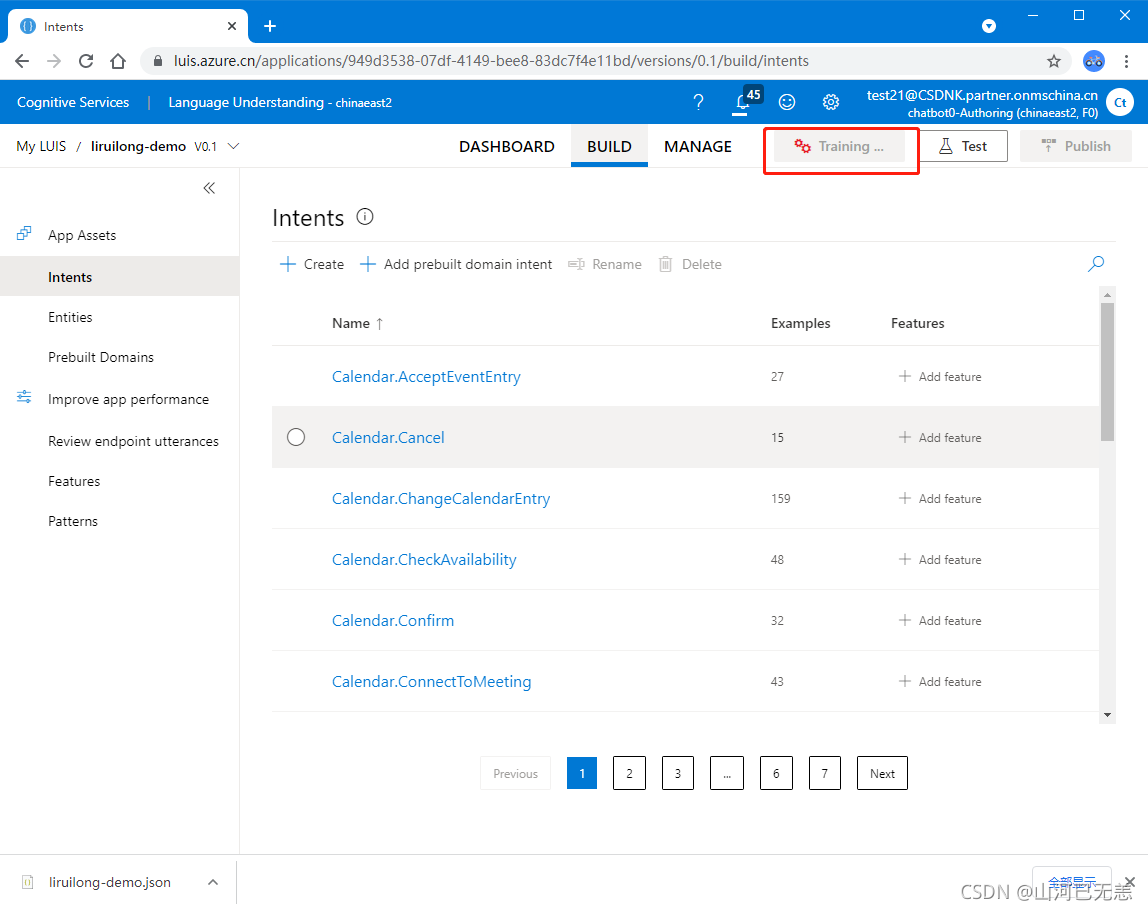This screenshot has height=910, width=1148.
Task: Click the tab search dropdown circle icon
Action: coord(988,26)
